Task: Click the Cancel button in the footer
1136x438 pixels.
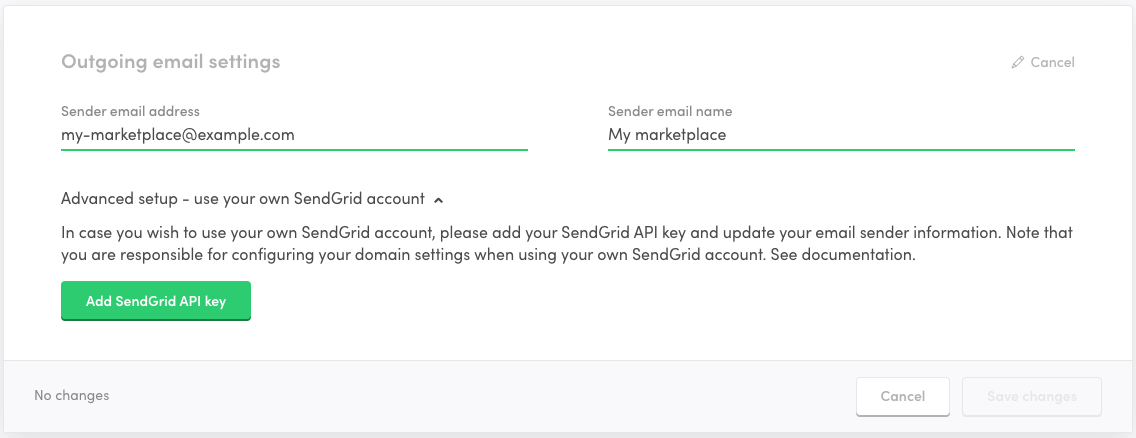Action: click(902, 396)
